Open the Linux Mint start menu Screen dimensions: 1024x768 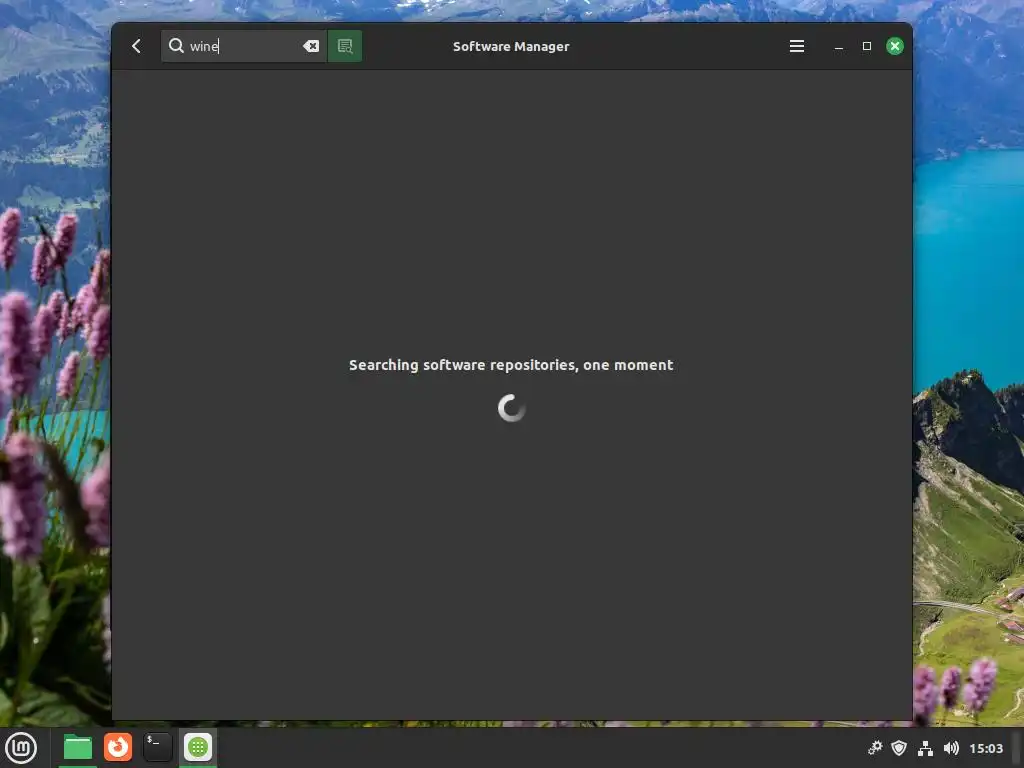pos(21,748)
